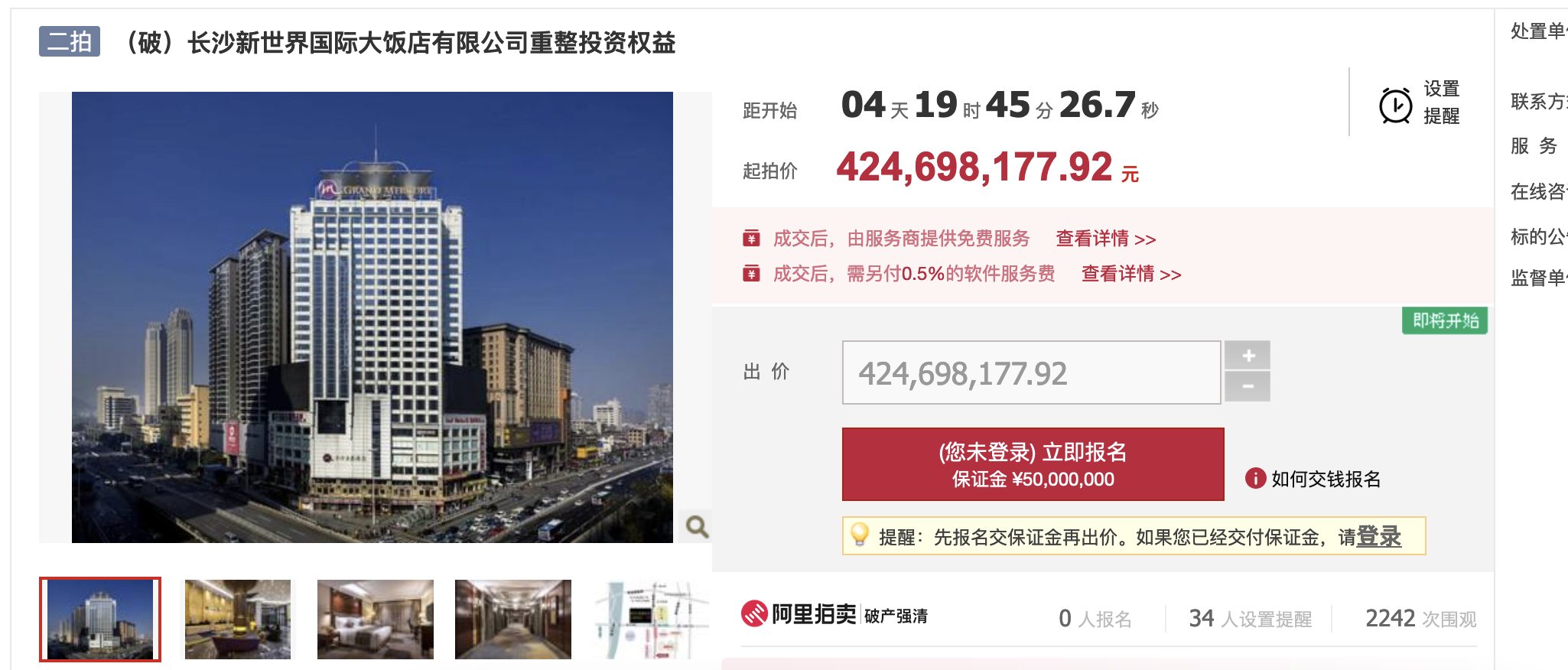Click the 阿里拍卖 logo icon
Viewport: 1568px width, 670px height.
[x=754, y=613]
